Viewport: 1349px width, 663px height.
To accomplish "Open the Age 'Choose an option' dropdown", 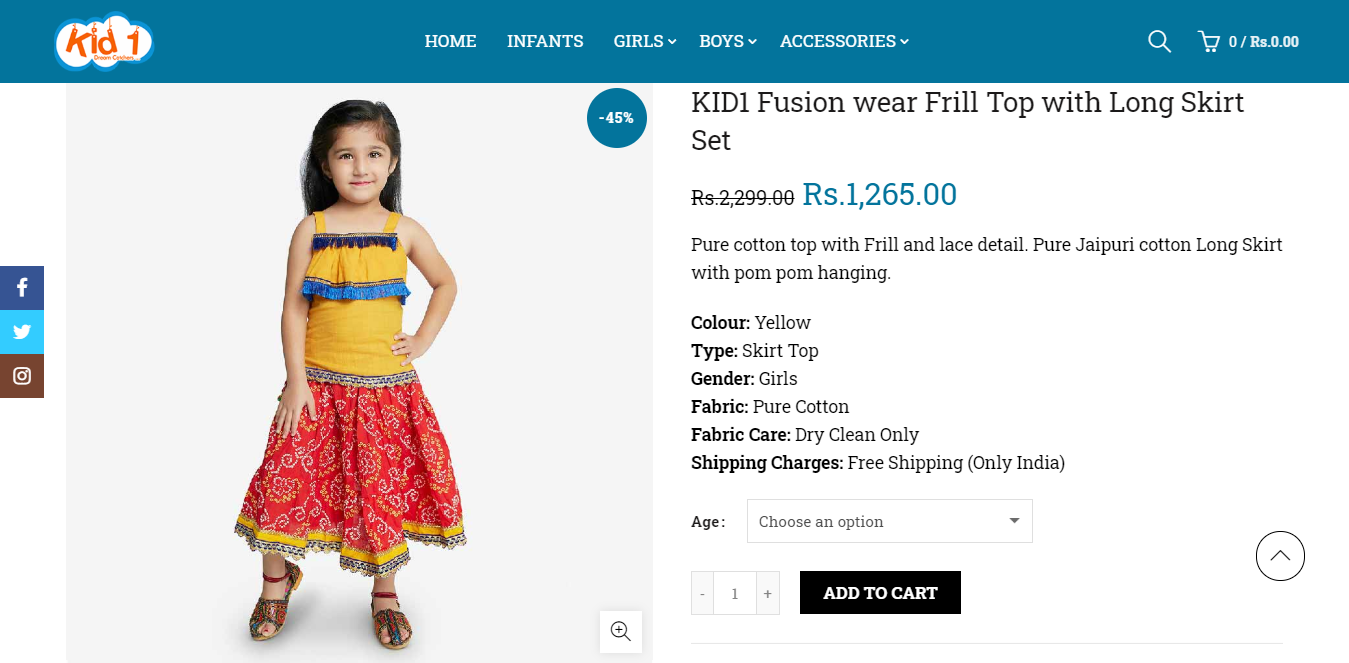I will coord(889,521).
